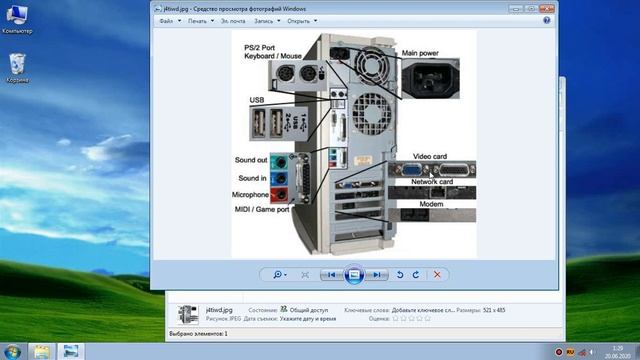Expand the Открыть dropdown
This screenshot has height=360, width=640.
coord(302,21)
